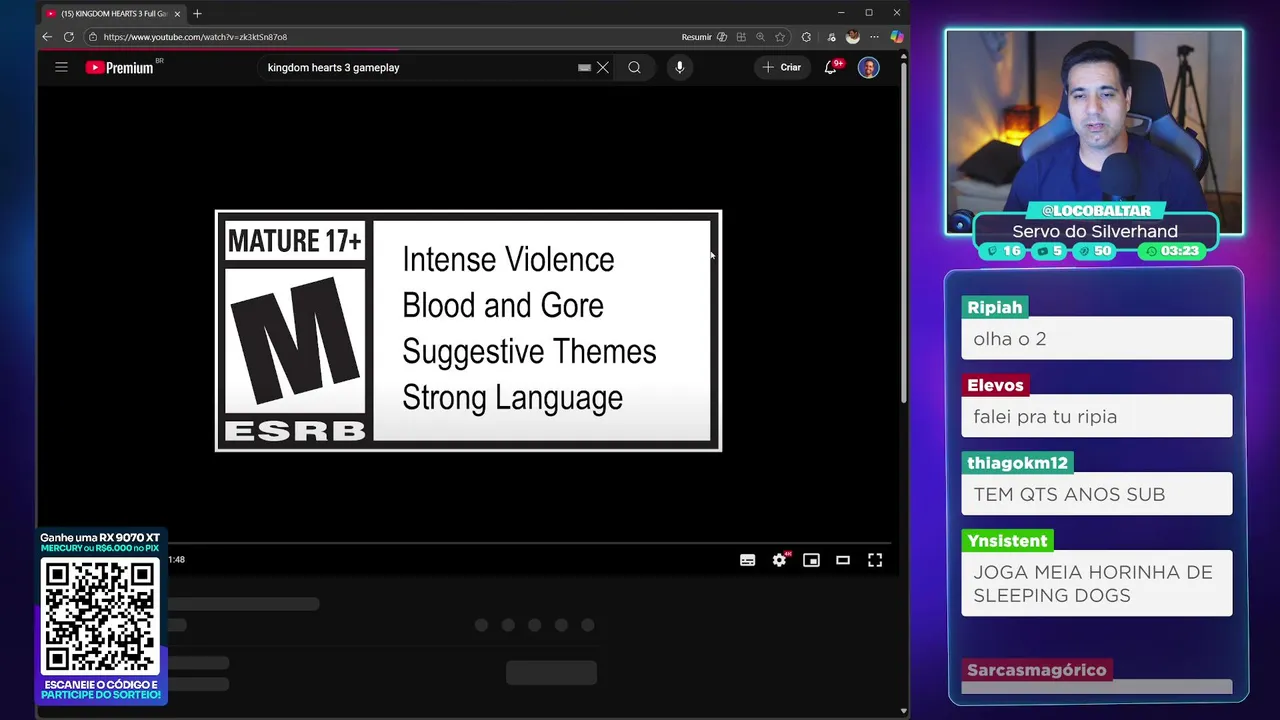This screenshot has height=720, width=1280.
Task: Run search with the magnifier button
Action: coord(634,67)
